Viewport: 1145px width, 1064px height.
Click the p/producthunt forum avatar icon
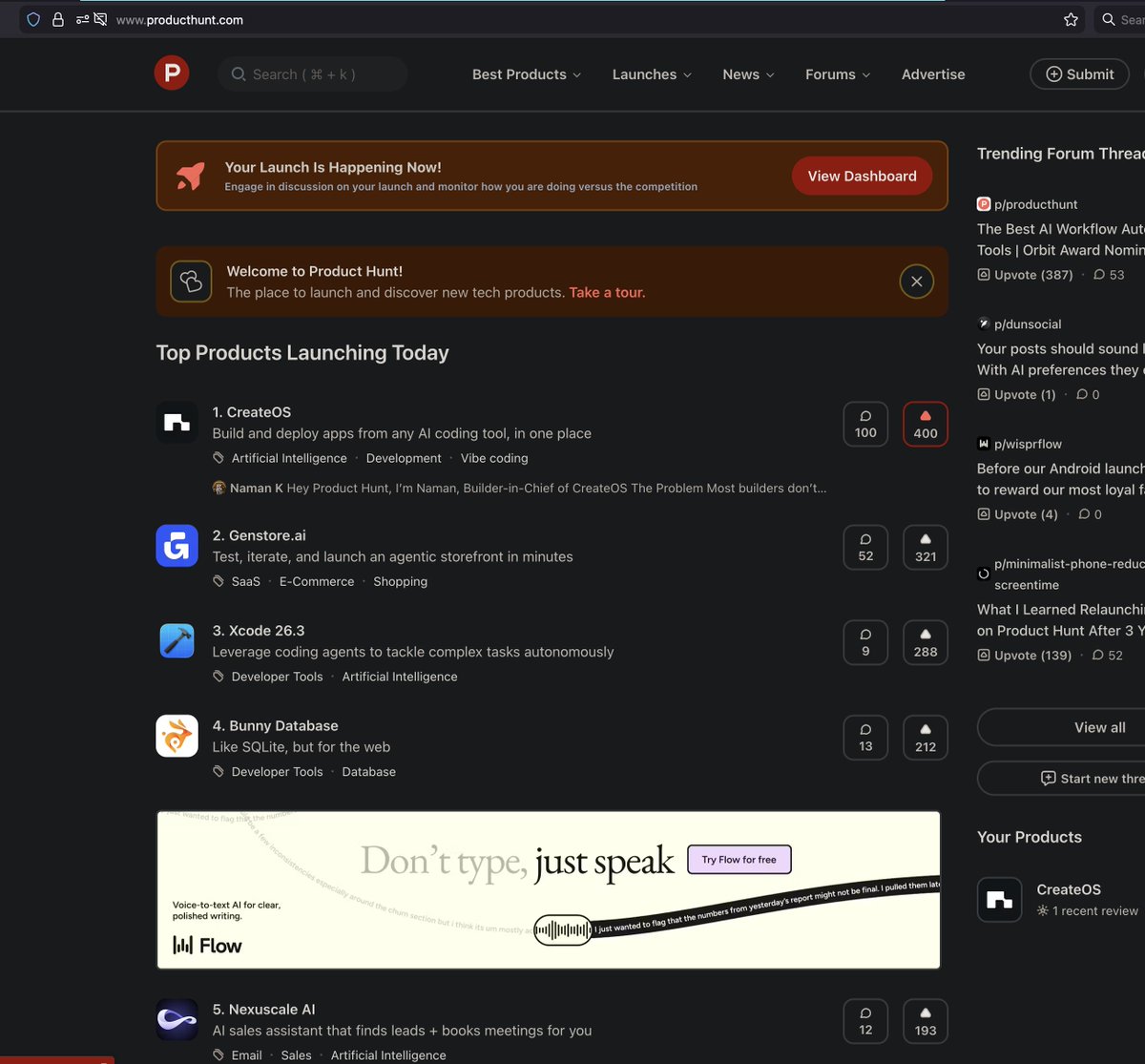point(984,204)
